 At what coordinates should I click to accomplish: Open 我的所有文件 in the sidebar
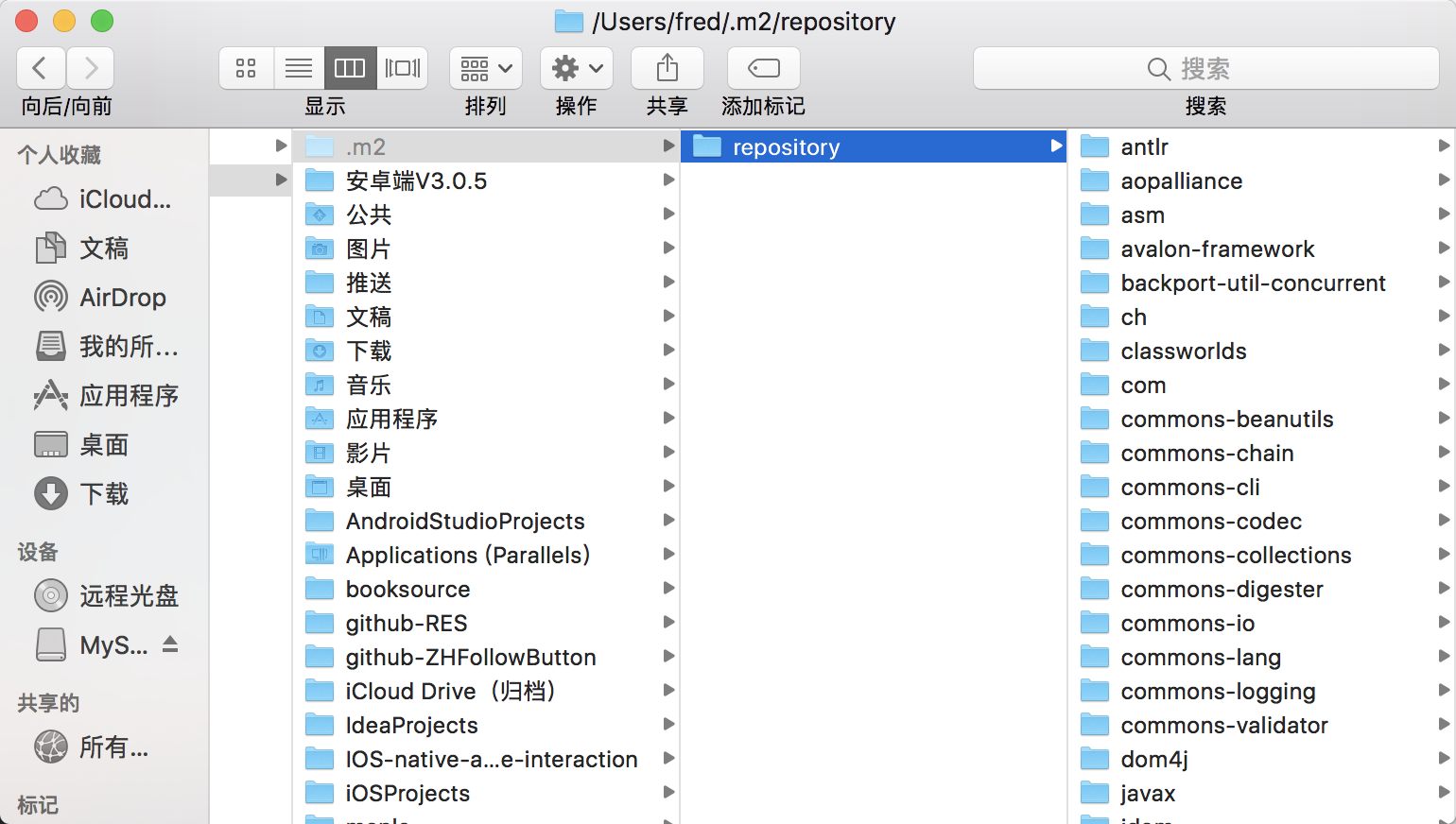point(104,347)
